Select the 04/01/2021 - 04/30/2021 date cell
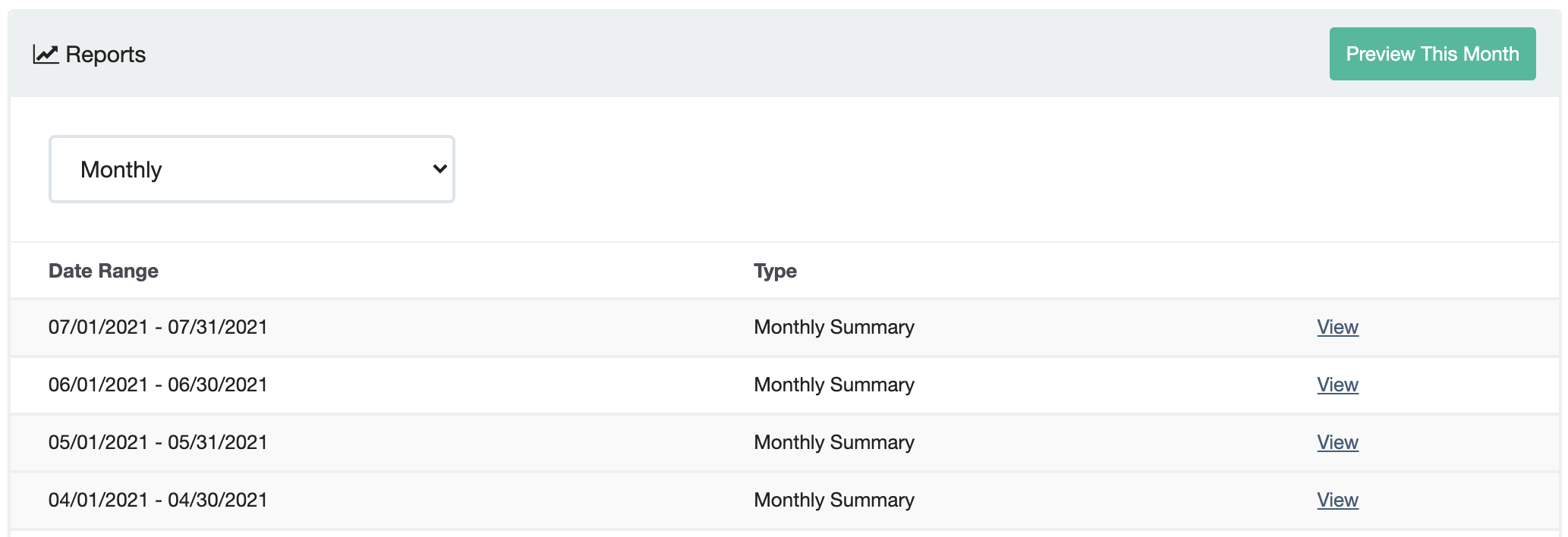Image resolution: width=1568 pixels, height=537 pixels. [158, 500]
